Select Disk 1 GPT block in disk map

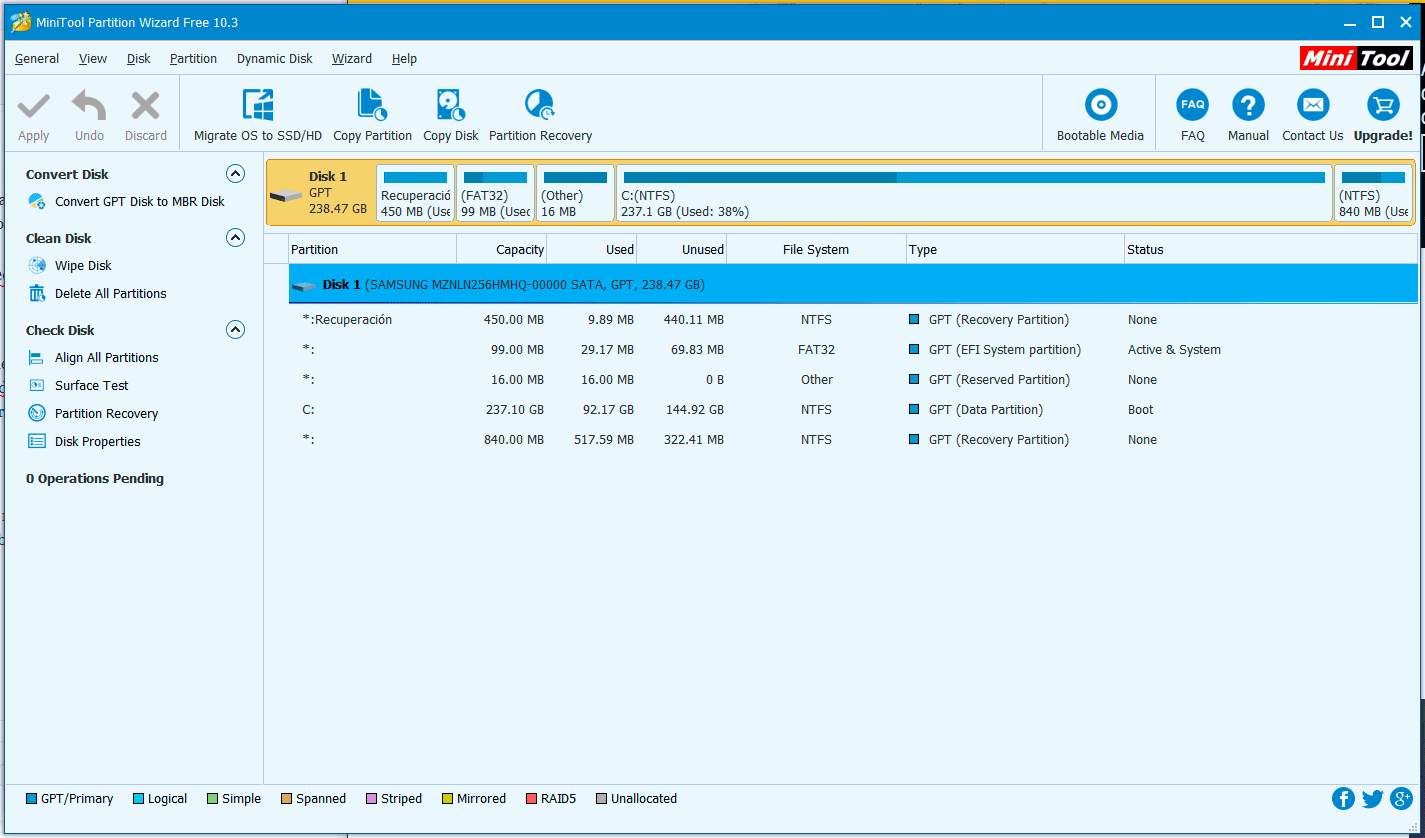pyautogui.click(x=320, y=193)
